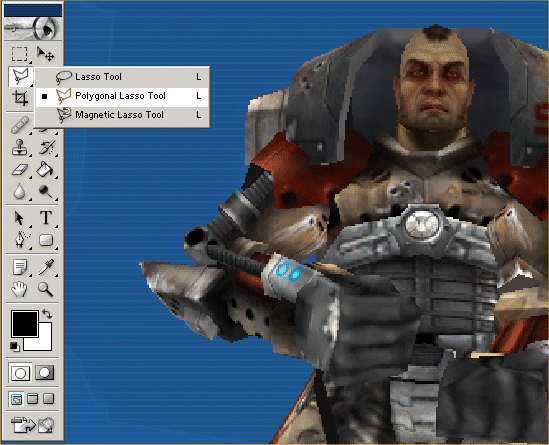This screenshot has height=445, width=549.
Task: Open the black foreground color swatch
Action: tap(25, 324)
